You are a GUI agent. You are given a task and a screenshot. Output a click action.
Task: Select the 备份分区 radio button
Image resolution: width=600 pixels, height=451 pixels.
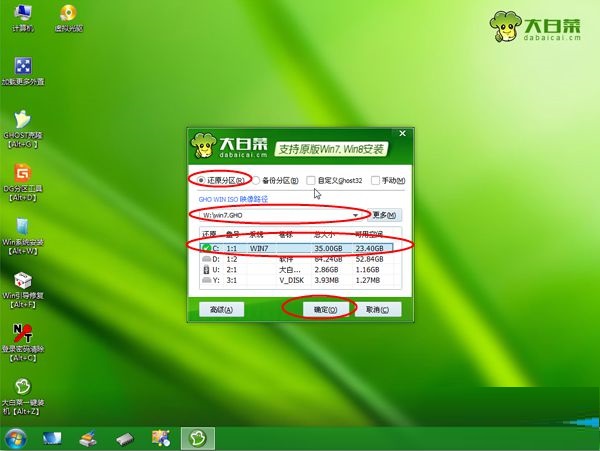point(257,181)
